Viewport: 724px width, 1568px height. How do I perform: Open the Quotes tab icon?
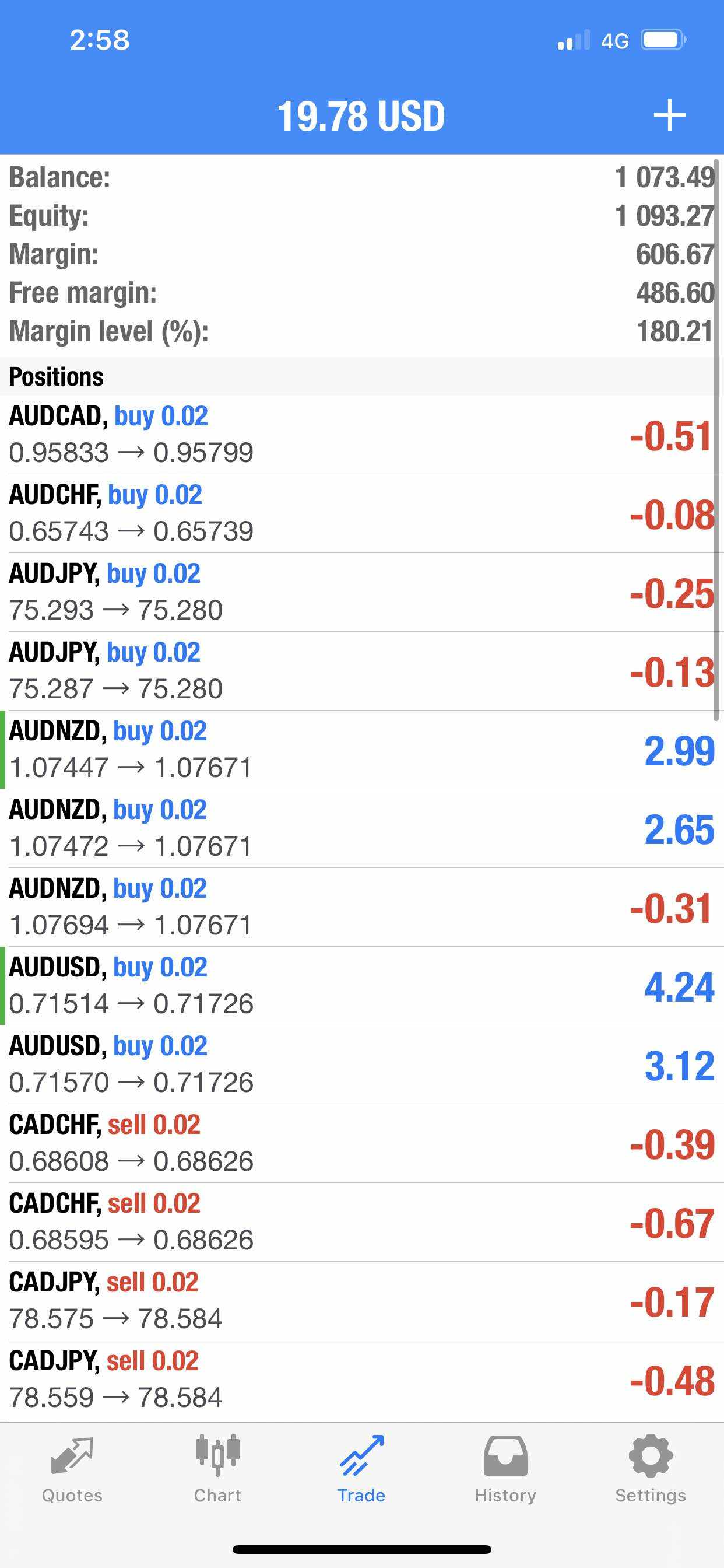72,1455
